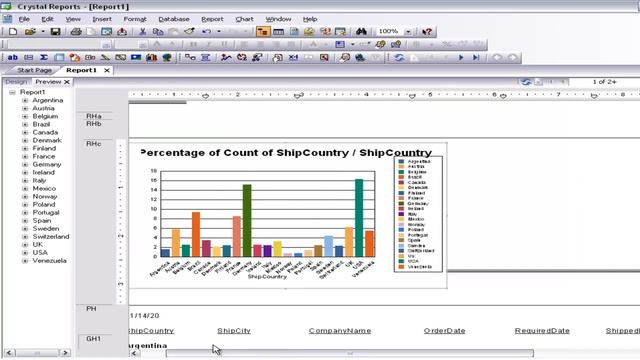Image resolution: width=640 pixels, height=360 pixels.
Task: Expand the Argentina group node
Action: pos(25,100)
